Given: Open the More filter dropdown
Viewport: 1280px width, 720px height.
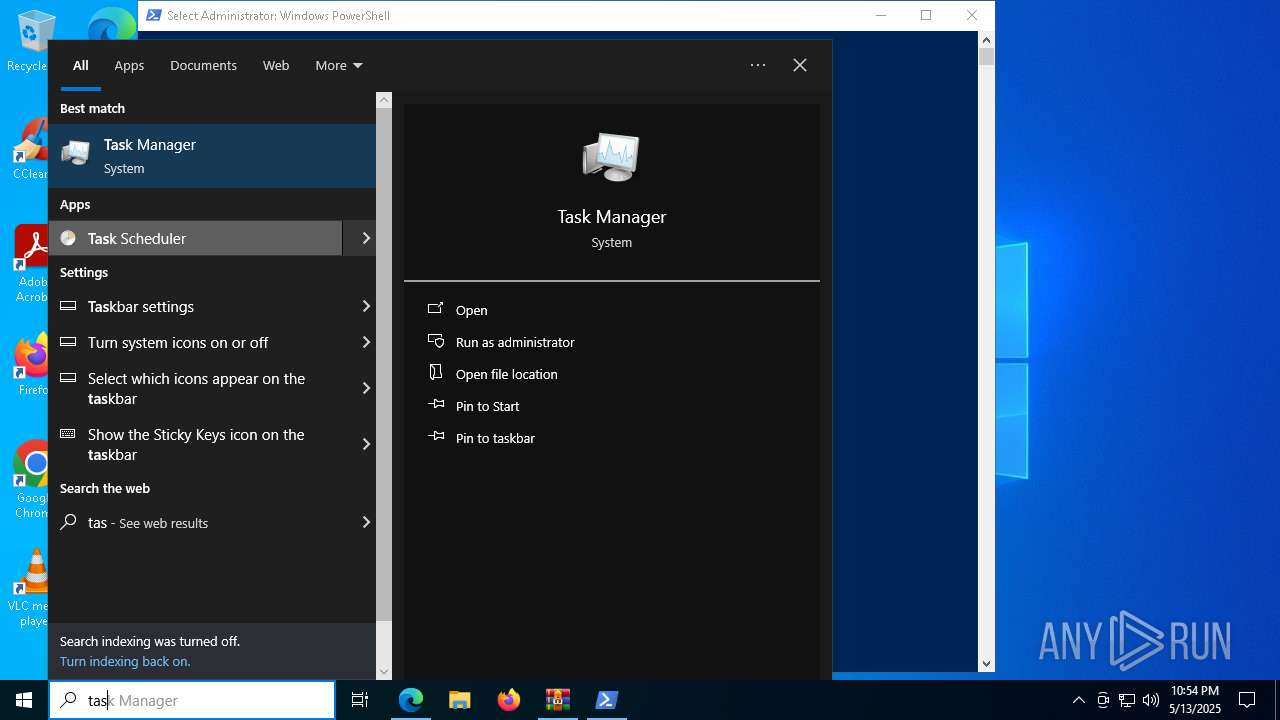Looking at the screenshot, I should click(339, 65).
